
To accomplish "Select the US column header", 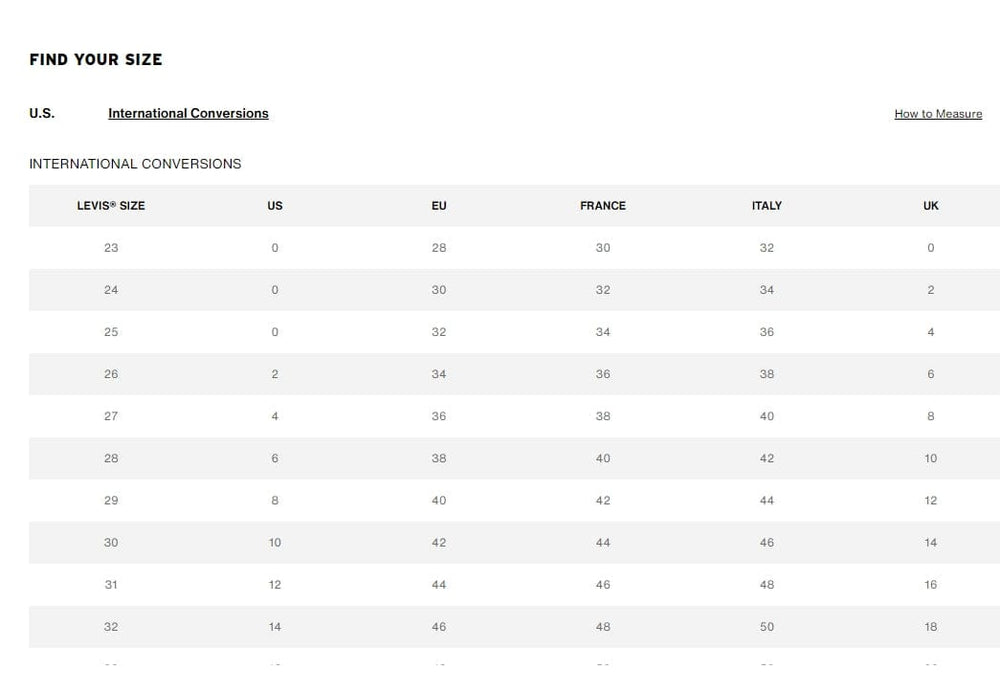I will (x=274, y=206).
